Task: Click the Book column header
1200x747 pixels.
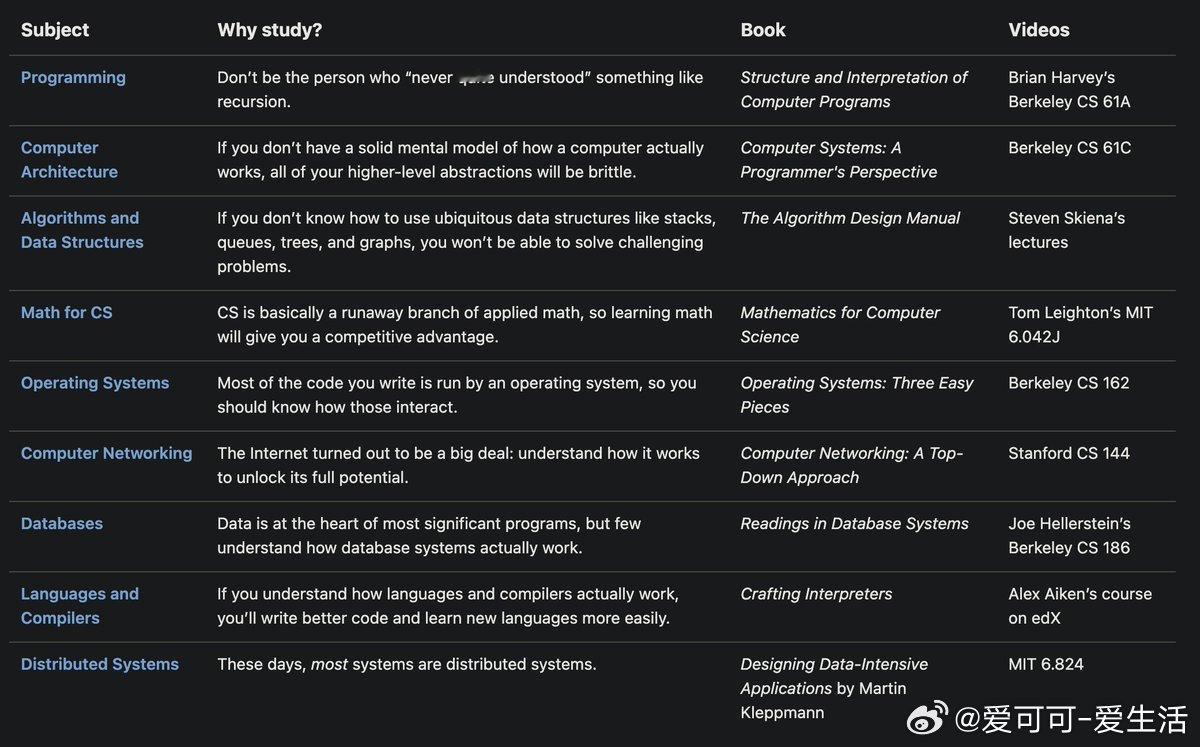Action: pos(763,30)
